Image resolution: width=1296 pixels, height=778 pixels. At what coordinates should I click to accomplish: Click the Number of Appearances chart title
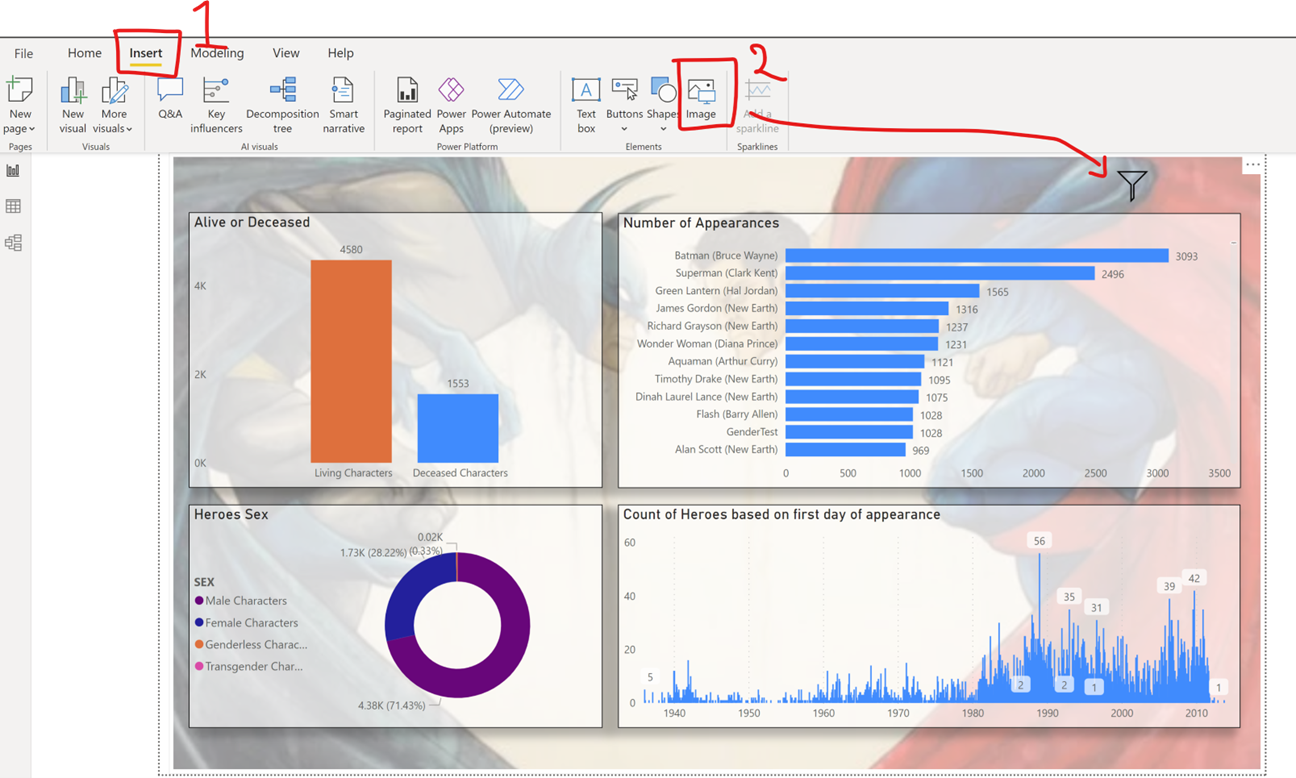click(x=701, y=223)
